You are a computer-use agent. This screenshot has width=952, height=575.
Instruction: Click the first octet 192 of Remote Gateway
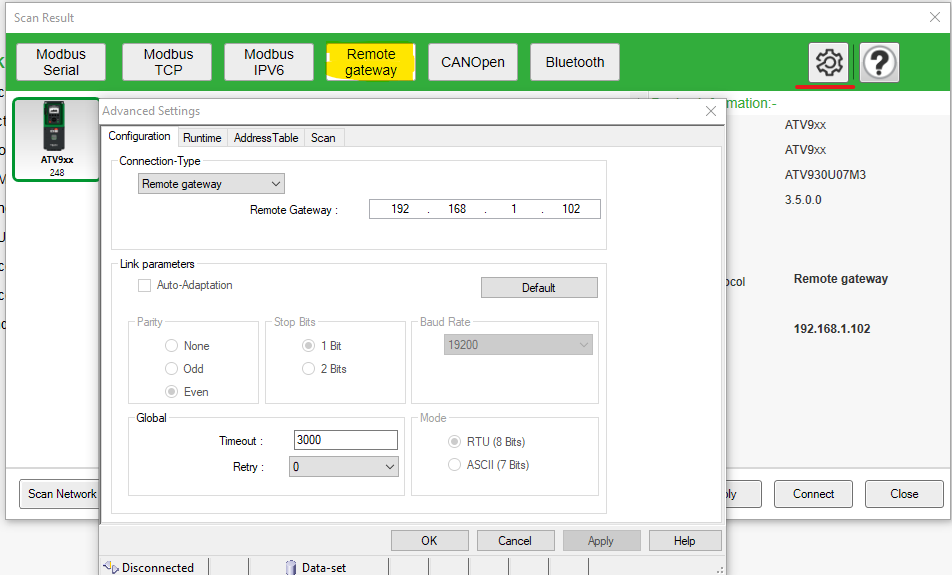click(400, 209)
